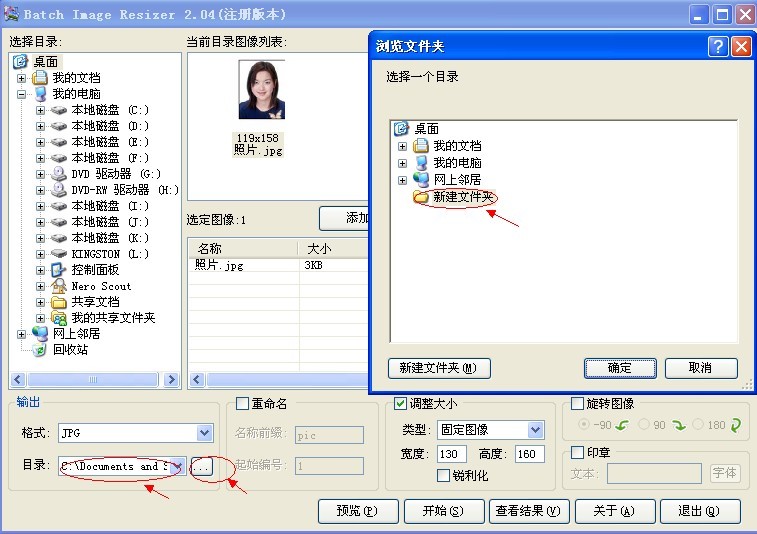Expand 我的文档 node in left tree

coord(21,78)
